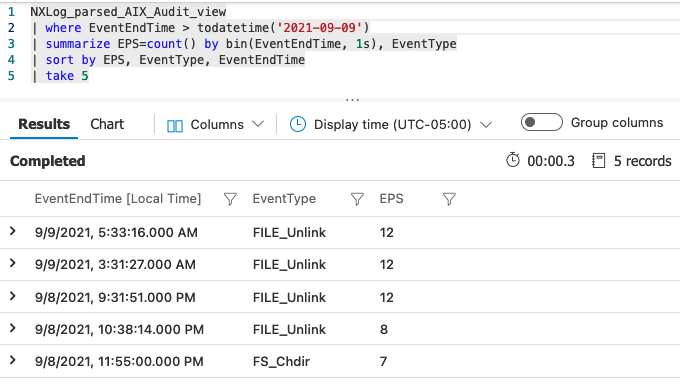Filter the EventEndTime column

click(230, 199)
